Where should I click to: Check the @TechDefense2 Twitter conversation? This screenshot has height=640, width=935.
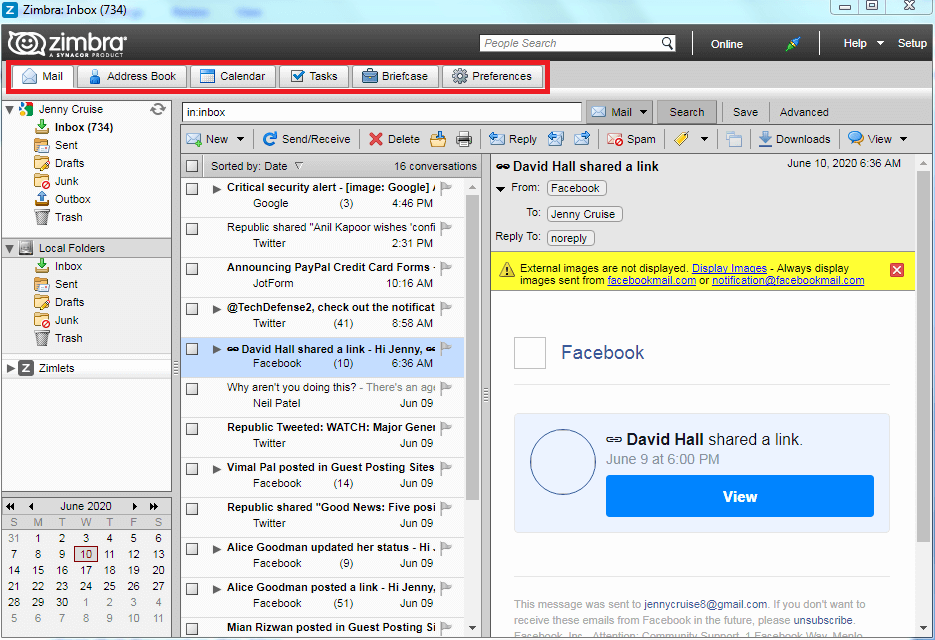192,309
